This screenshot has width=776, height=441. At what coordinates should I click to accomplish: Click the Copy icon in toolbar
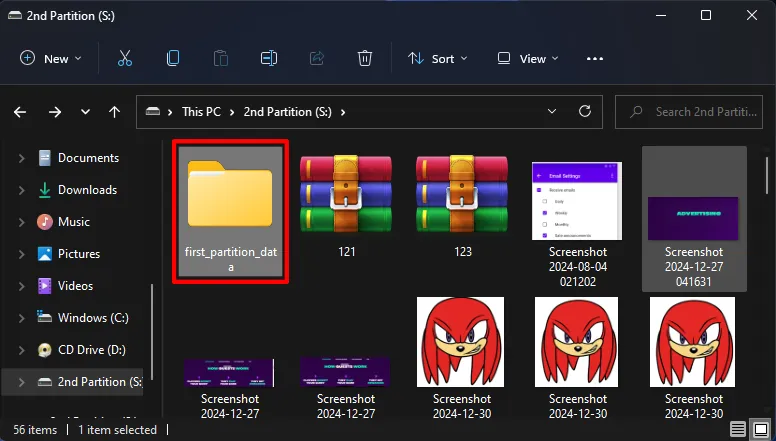[x=173, y=58]
